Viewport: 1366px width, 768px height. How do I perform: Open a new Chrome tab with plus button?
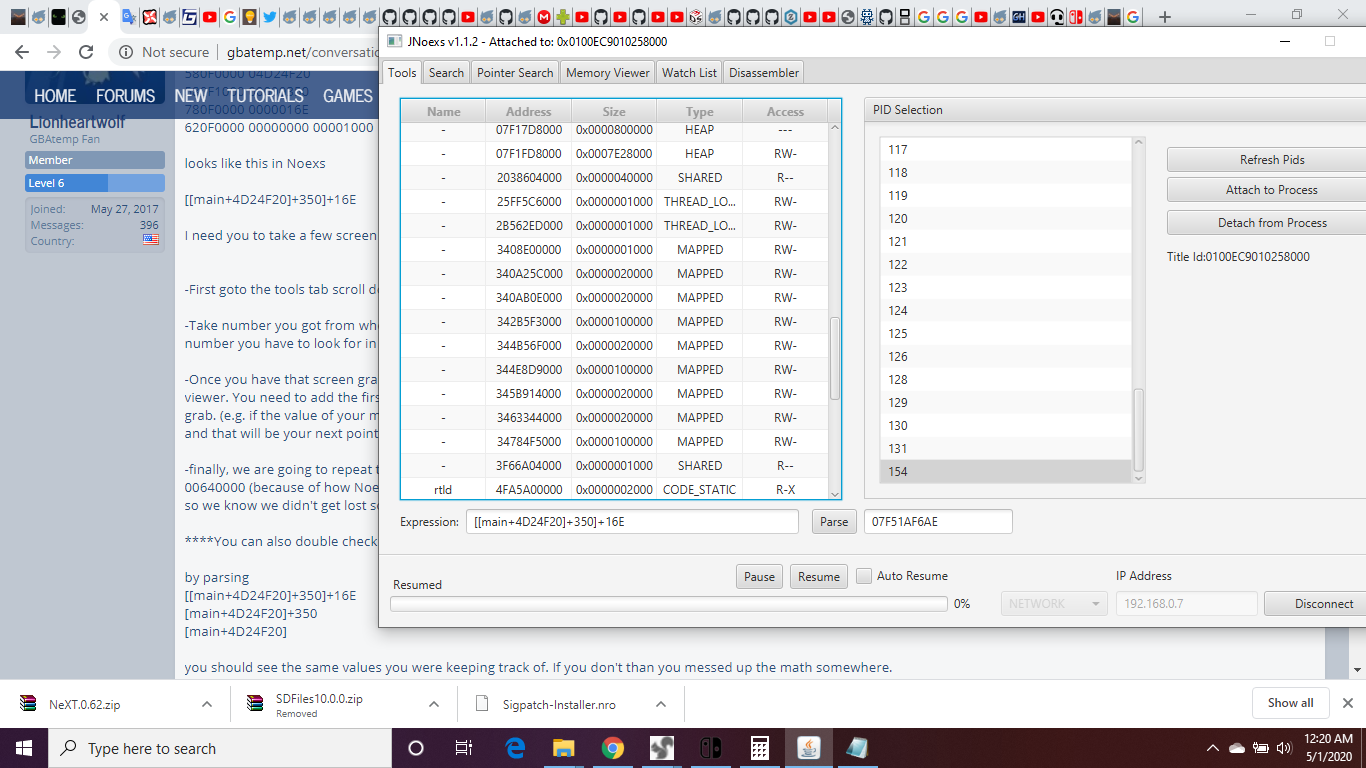(x=1164, y=17)
